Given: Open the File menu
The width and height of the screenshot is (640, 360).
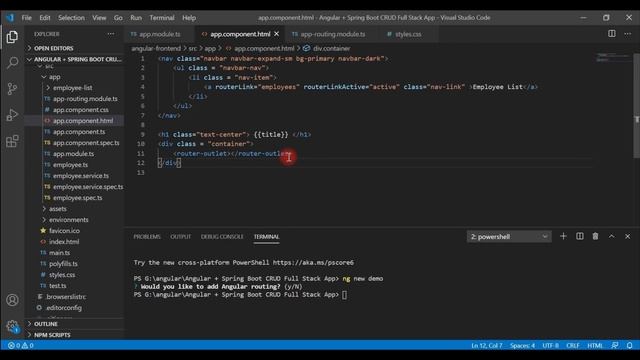Looking at the screenshot, I should [x=27, y=18].
